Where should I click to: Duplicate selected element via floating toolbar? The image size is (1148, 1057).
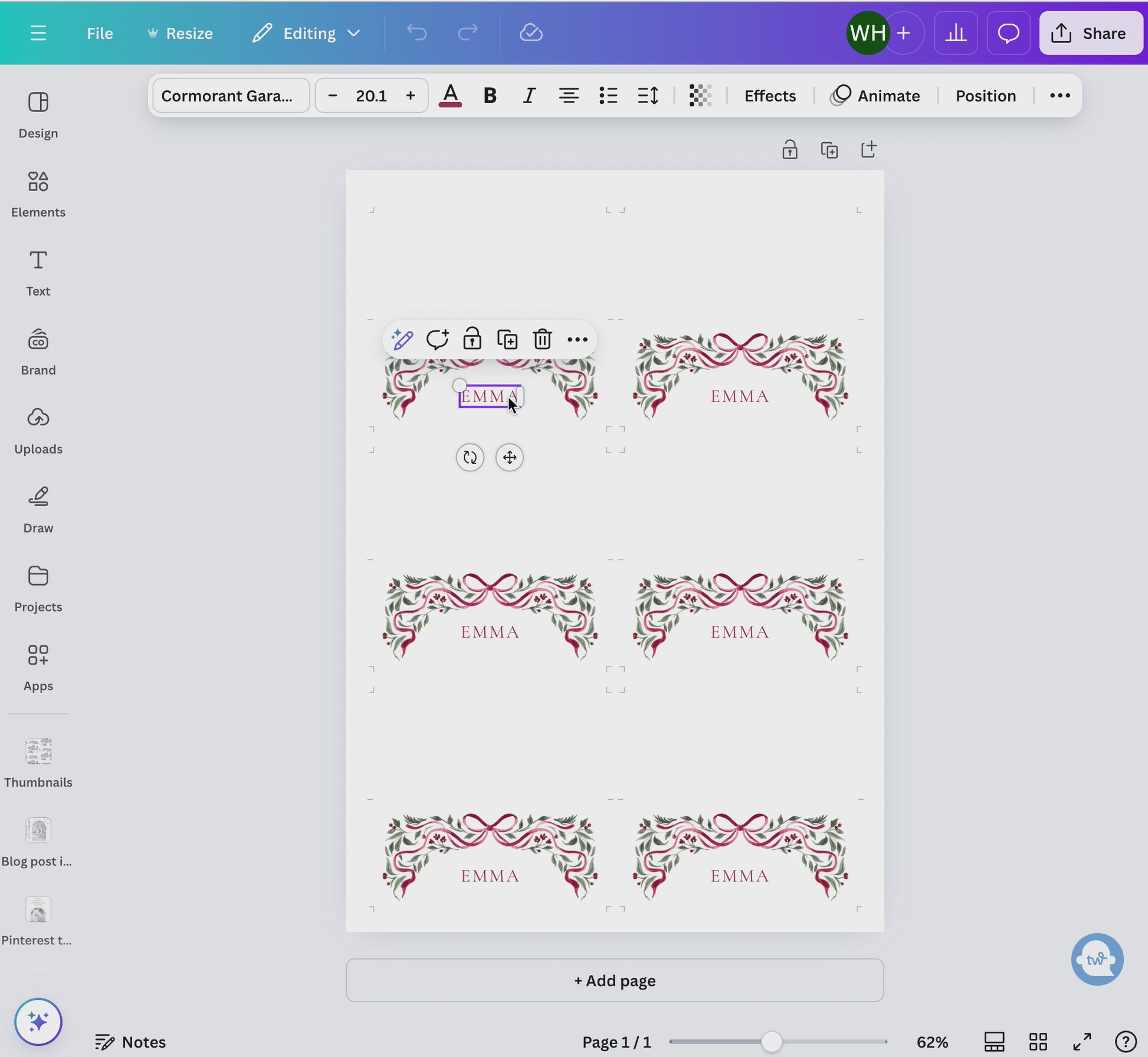tap(507, 340)
